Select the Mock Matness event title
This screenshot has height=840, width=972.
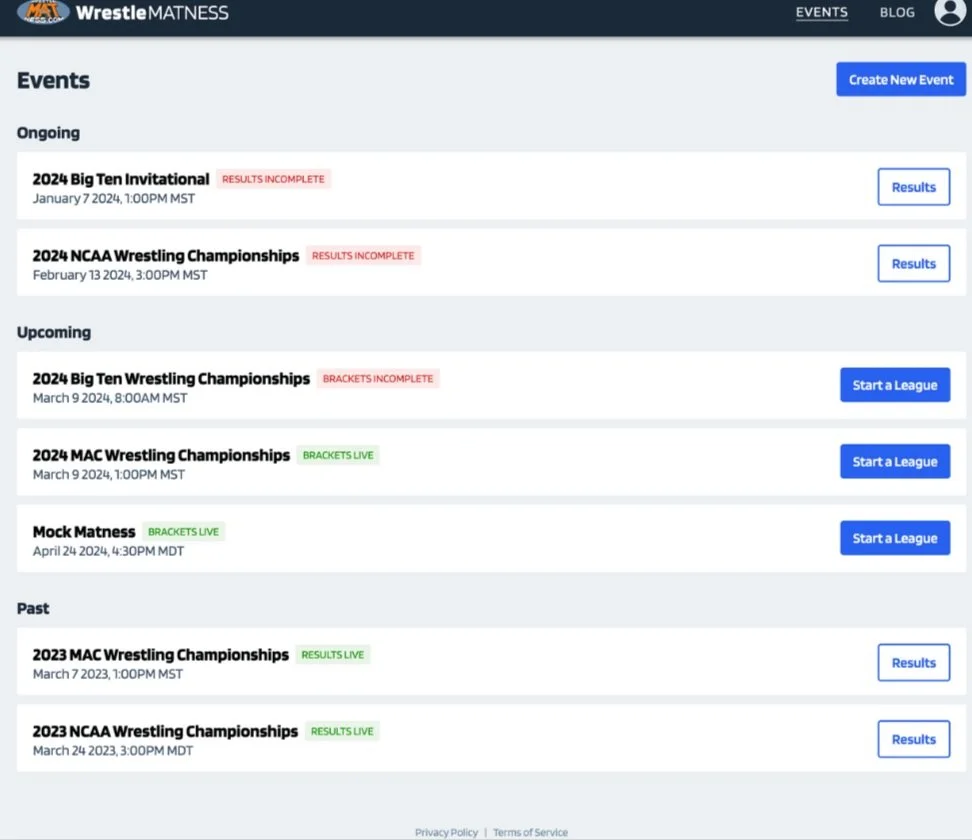click(84, 532)
